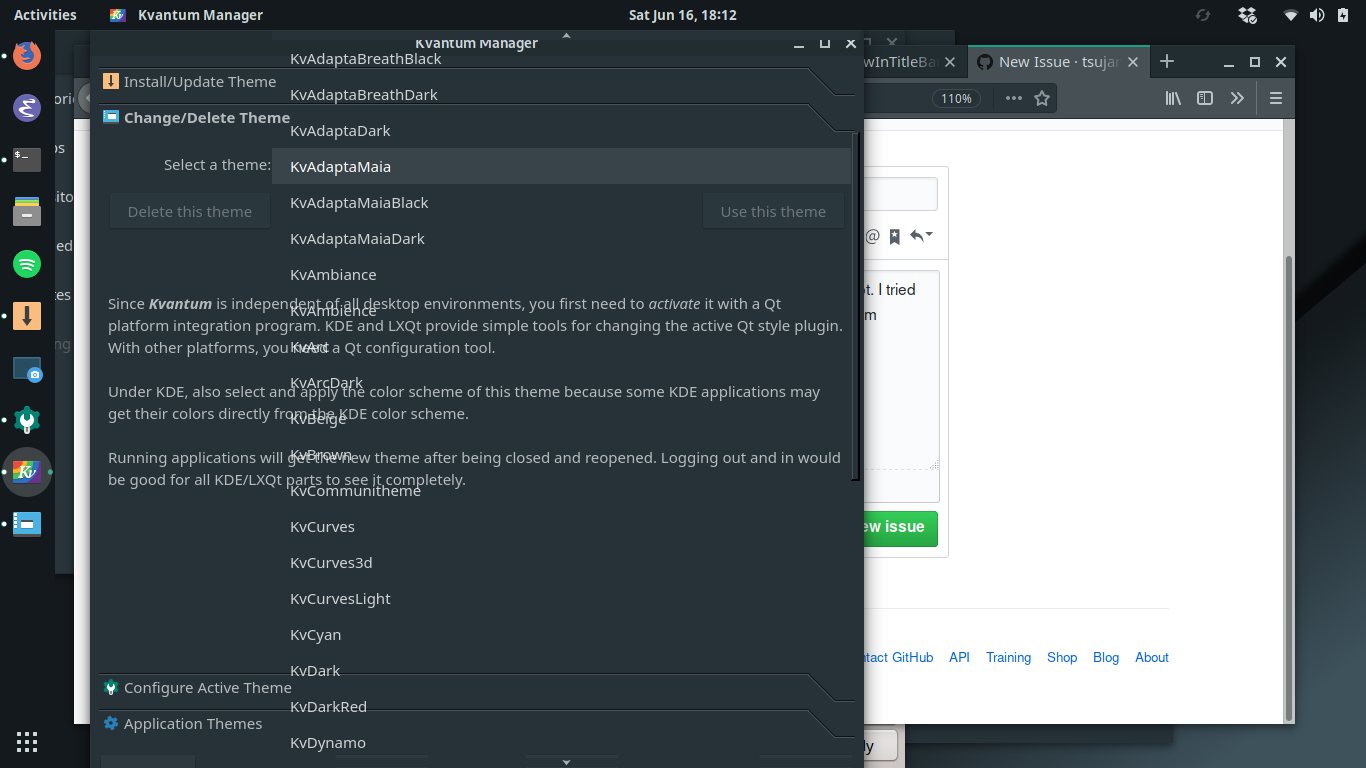1366x768 pixels.
Task: Select KvArcDark from the theme list
Action: (x=327, y=382)
